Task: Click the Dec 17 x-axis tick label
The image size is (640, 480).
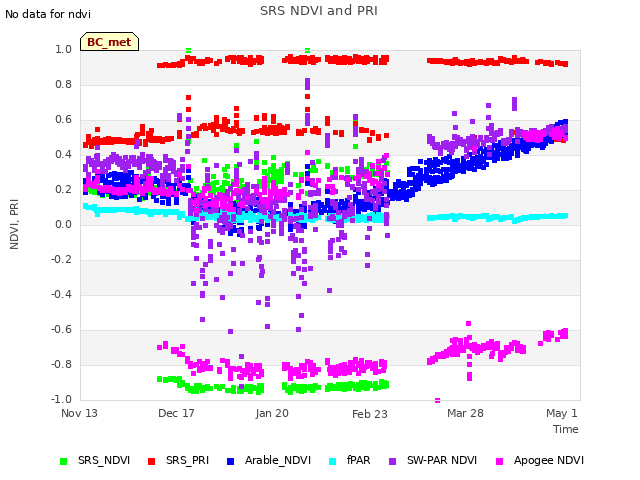Action: pyautogui.click(x=176, y=413)
